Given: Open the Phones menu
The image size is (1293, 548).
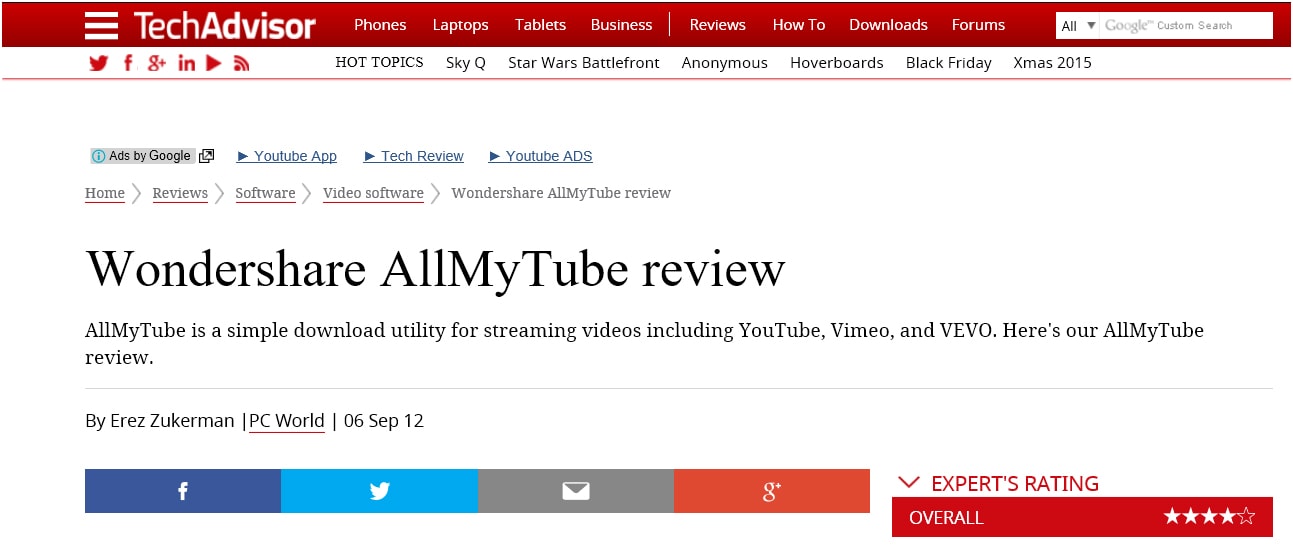Looking at the screenshot, I should click(x=380, y=25).
